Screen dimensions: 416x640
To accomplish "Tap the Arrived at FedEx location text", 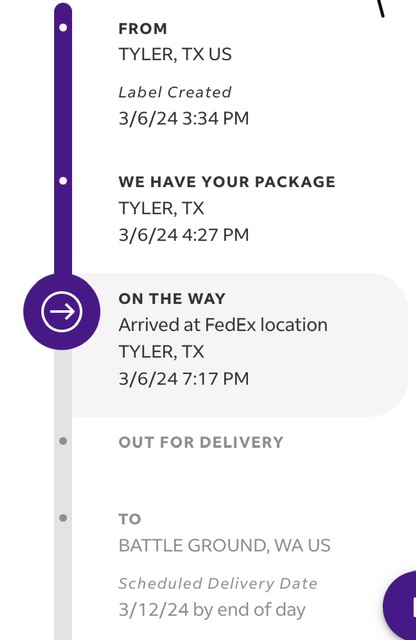I will (x=223, y=325).
